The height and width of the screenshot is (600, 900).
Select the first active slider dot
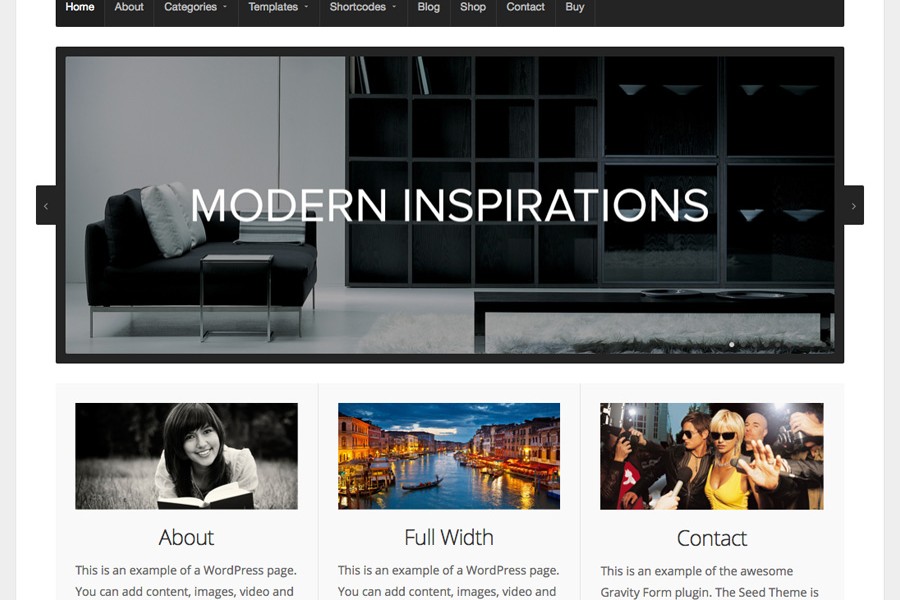coord(731,344)
